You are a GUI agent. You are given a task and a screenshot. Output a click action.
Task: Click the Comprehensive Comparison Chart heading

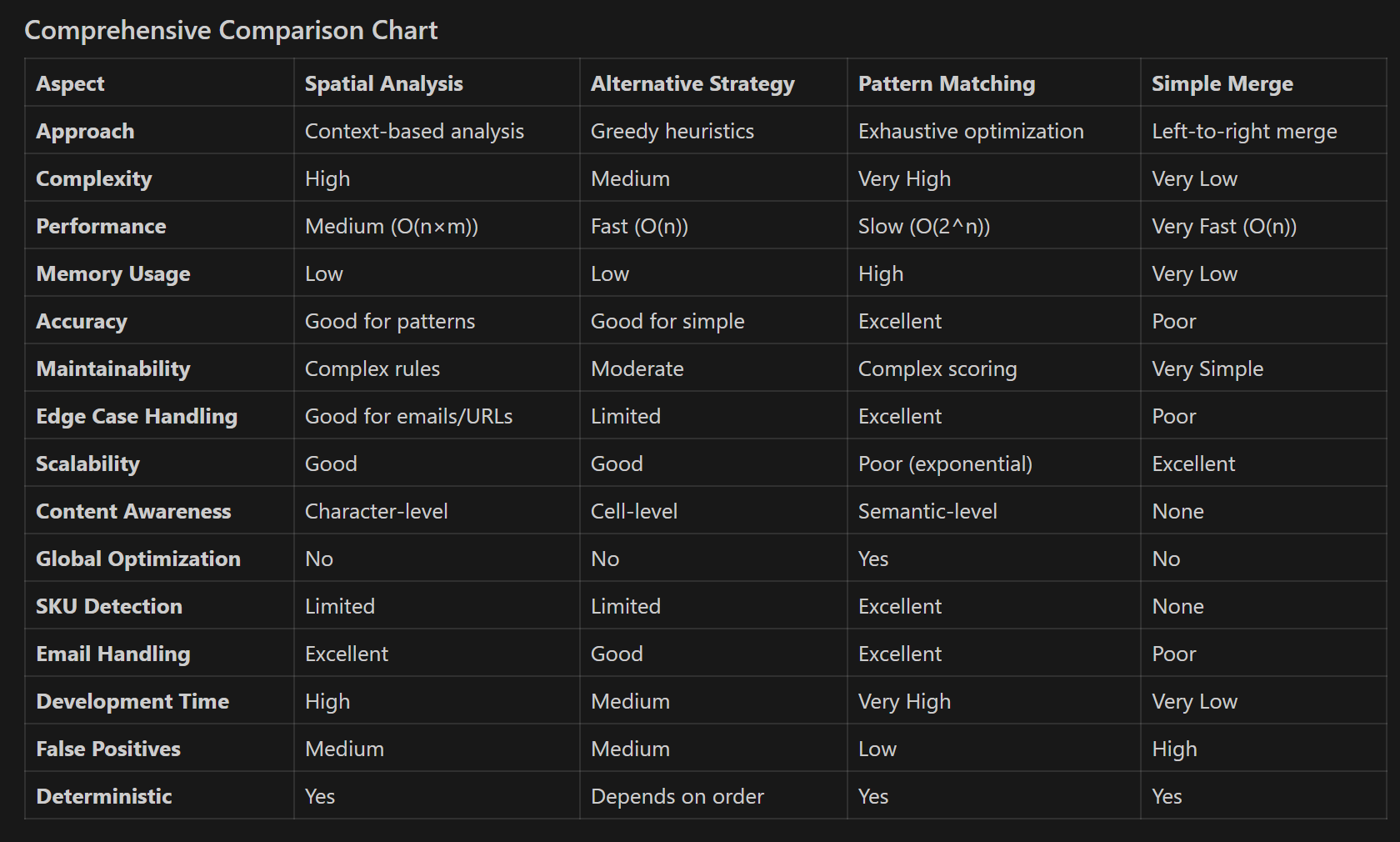tap(231, 31)
